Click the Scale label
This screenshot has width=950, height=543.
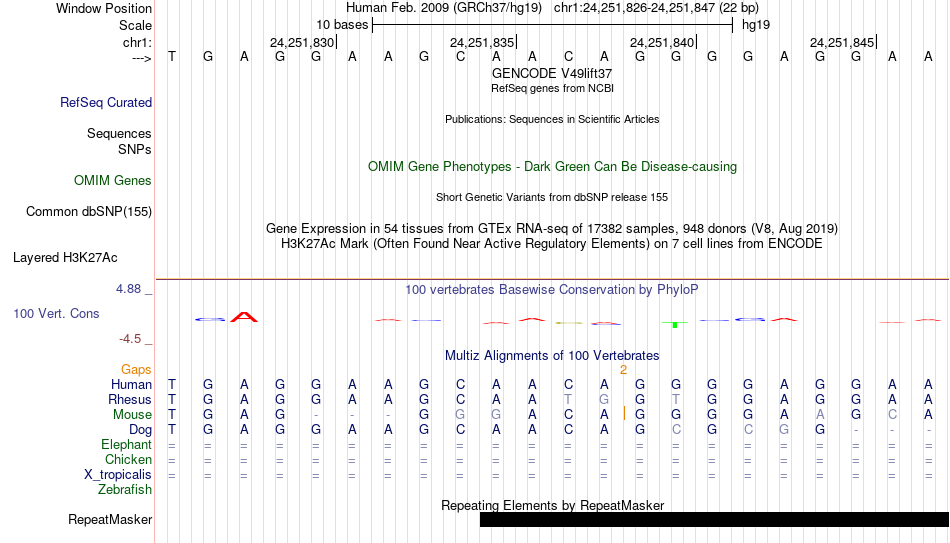coord(136,25)
